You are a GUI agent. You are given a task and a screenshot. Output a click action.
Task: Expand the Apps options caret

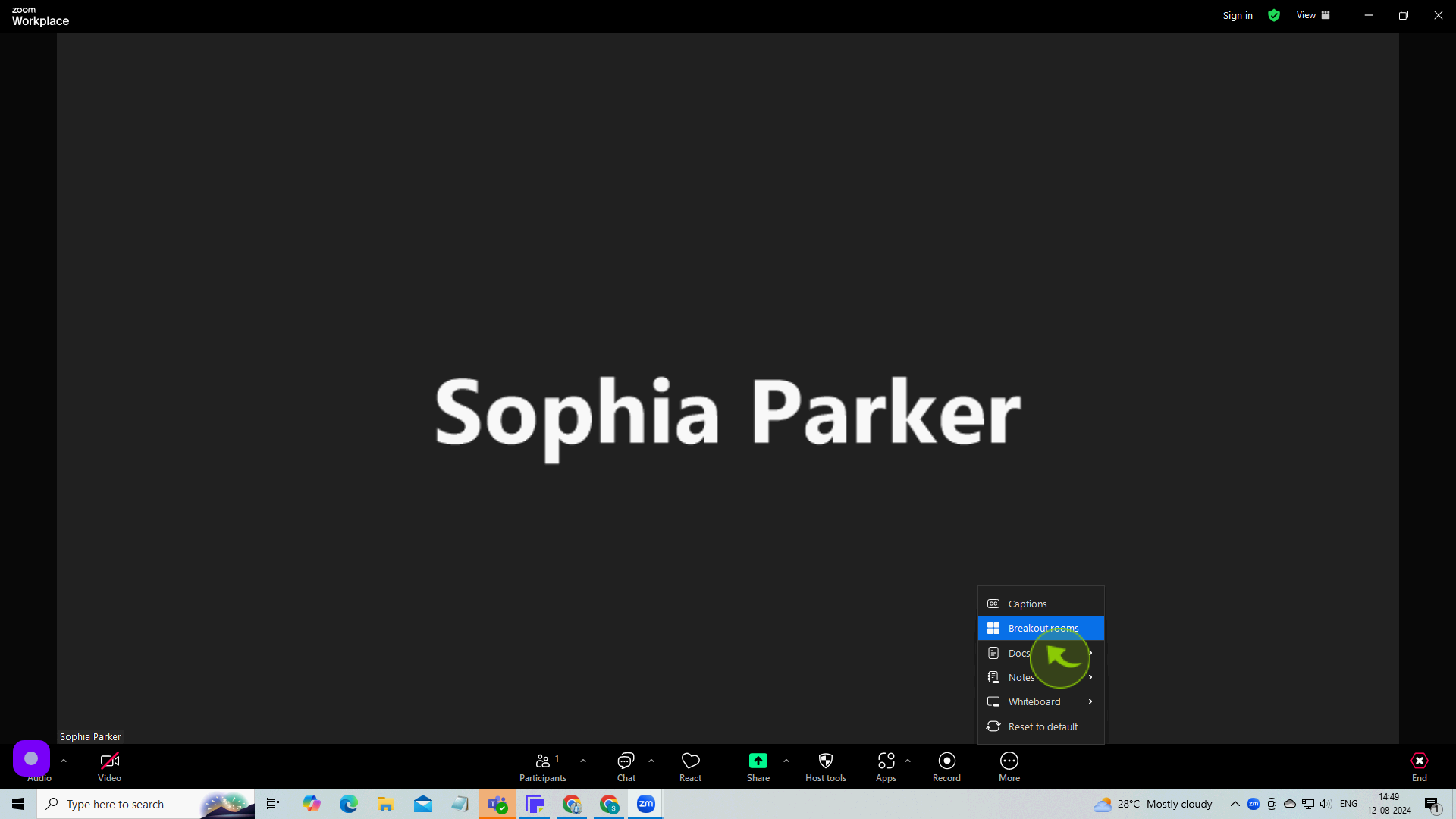[x=908, y=760]
